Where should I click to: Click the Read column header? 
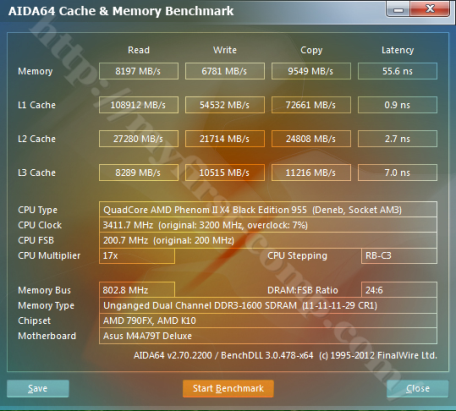point(139,50)
